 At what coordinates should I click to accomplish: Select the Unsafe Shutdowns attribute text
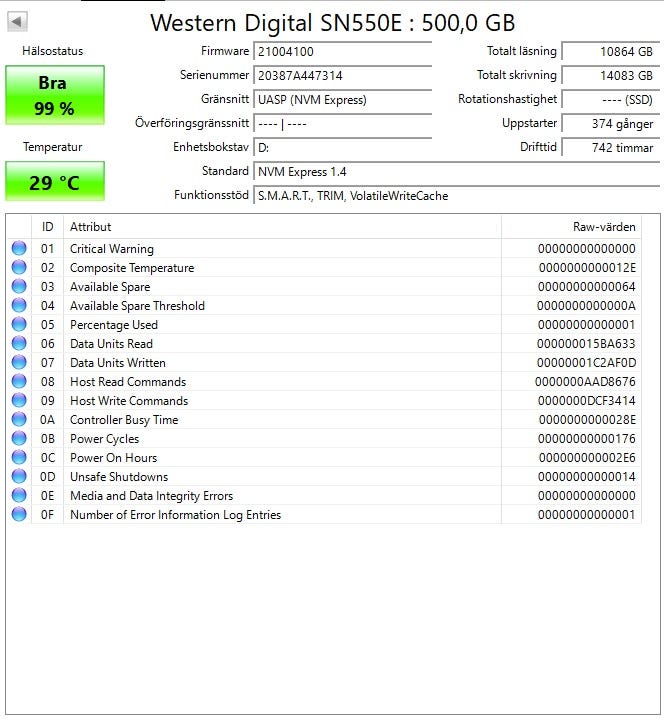[x=119, y=477]
